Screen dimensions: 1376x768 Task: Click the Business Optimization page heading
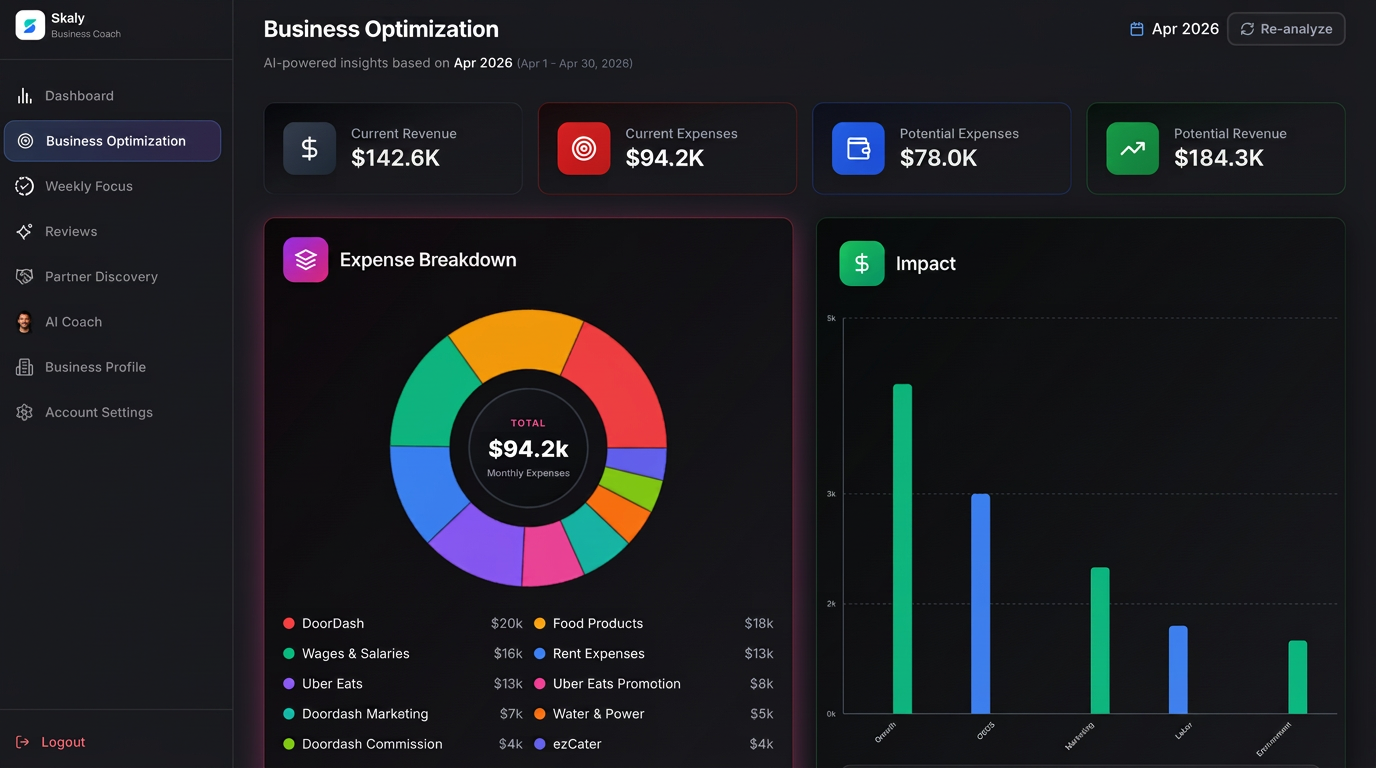click(x=381, y=29)
